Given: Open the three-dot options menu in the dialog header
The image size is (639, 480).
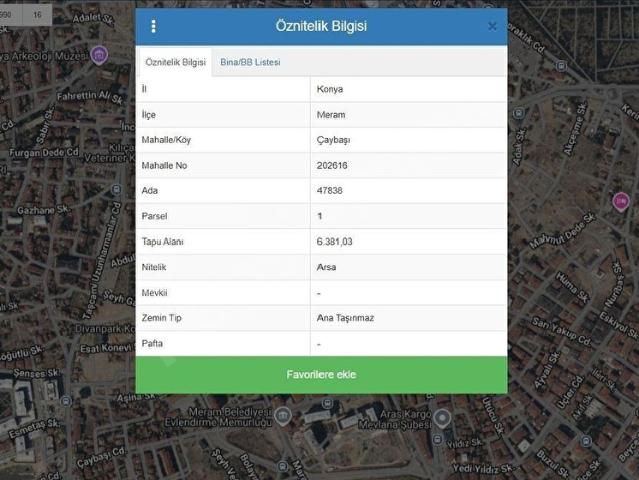Looking at the screenshot, I should [x=153, y=26].
